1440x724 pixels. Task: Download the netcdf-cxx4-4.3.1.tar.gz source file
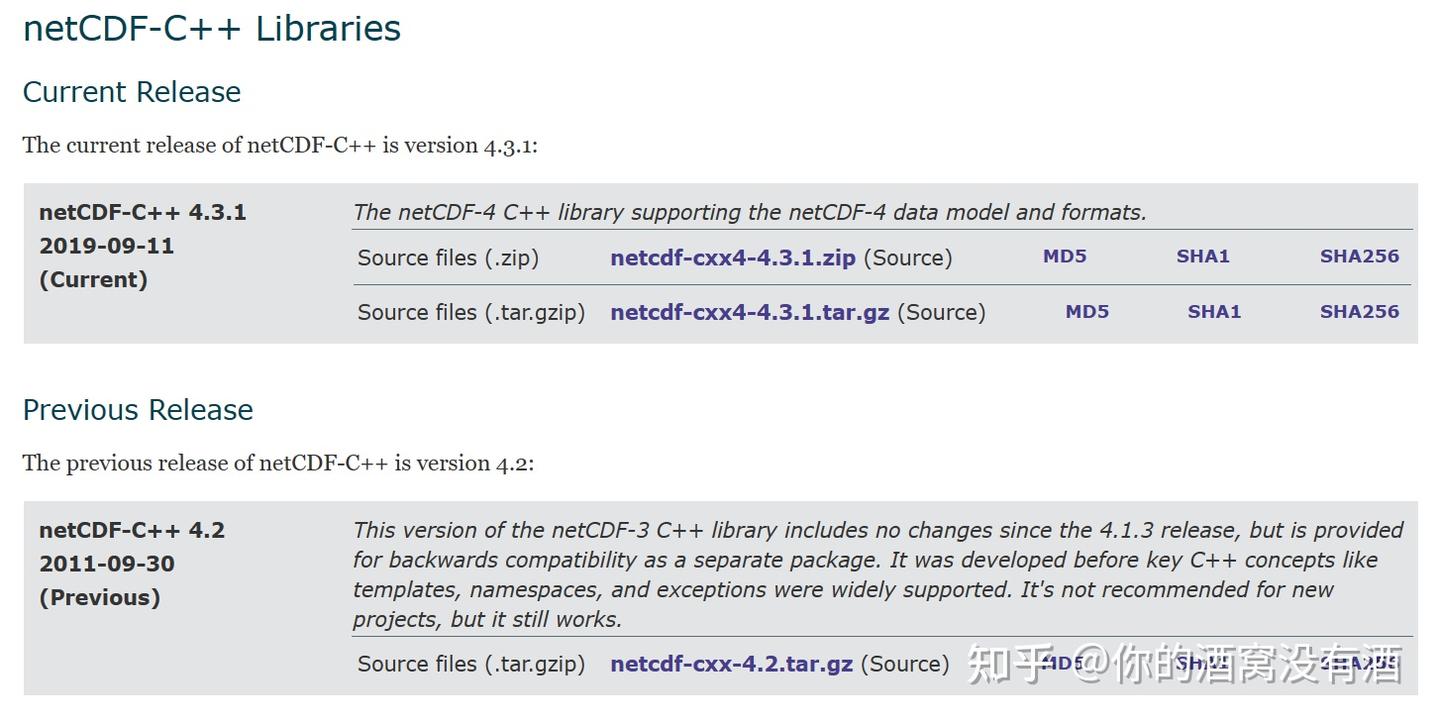(749, 312)
